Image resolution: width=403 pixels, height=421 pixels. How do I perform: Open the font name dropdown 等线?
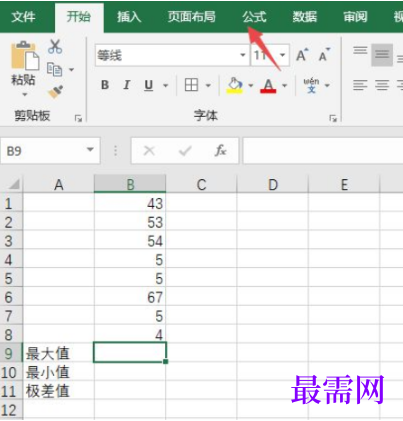(243, 55)
